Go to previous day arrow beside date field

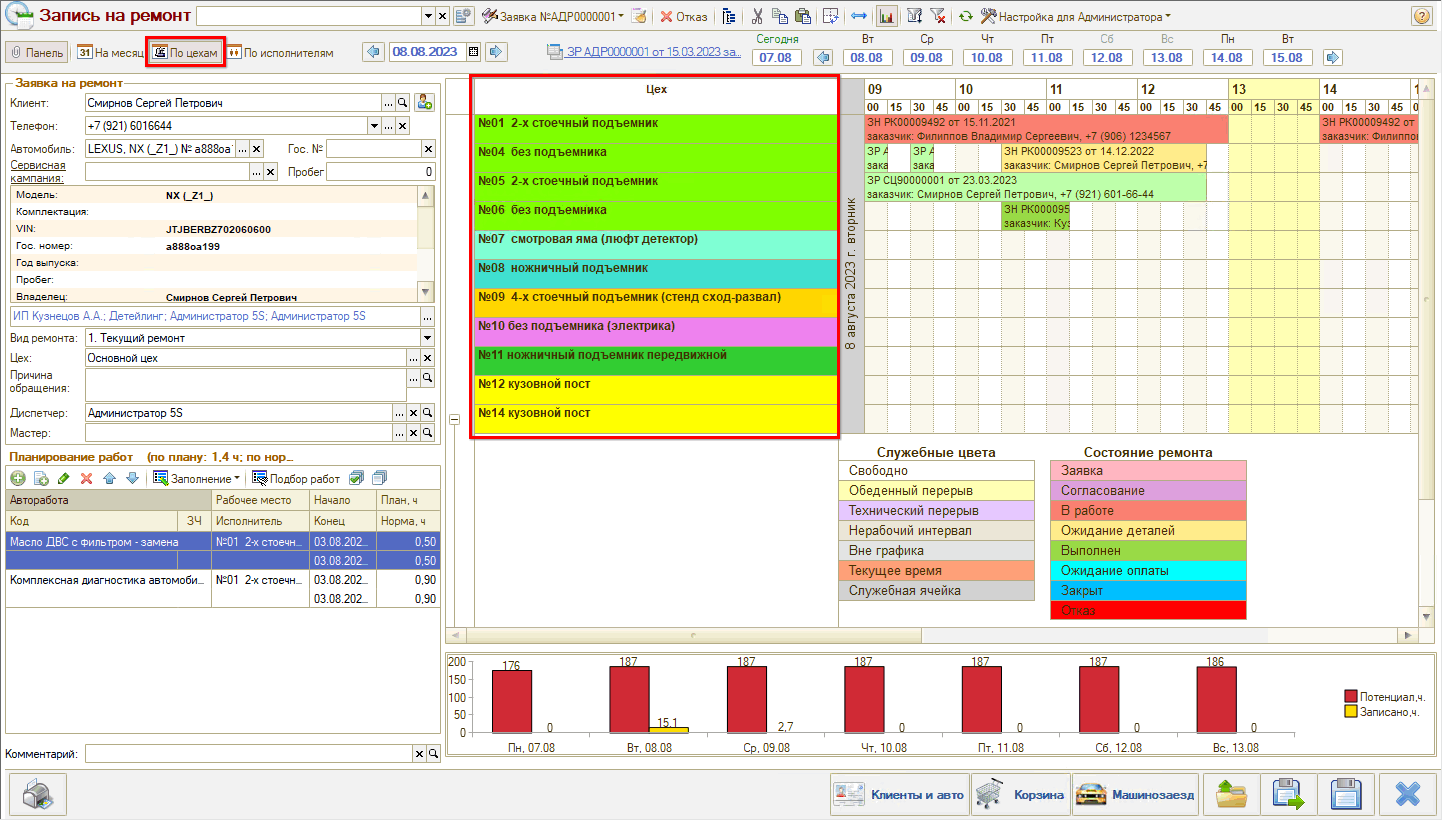(373, 51)
